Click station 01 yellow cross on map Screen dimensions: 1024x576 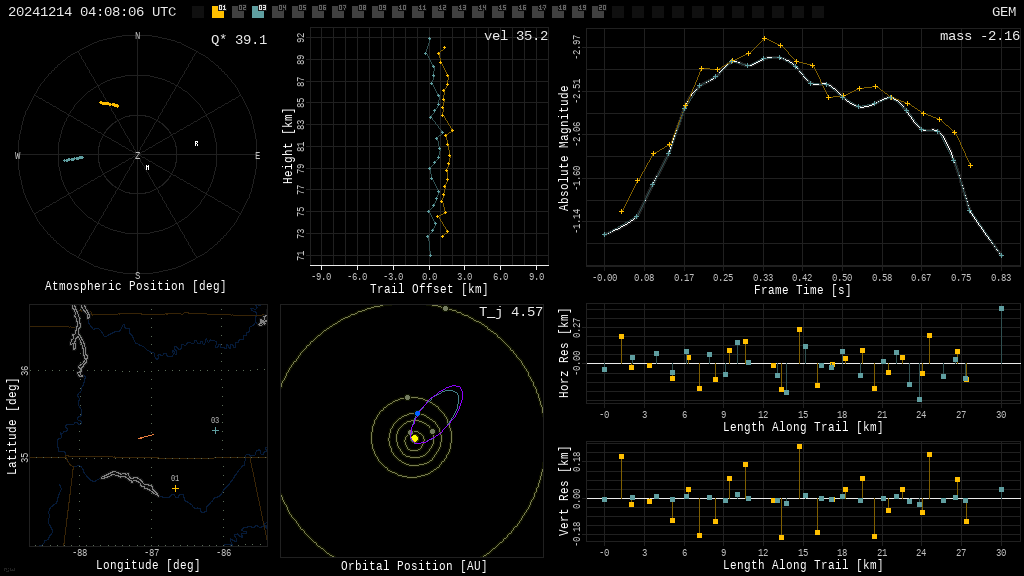point(175,488)
